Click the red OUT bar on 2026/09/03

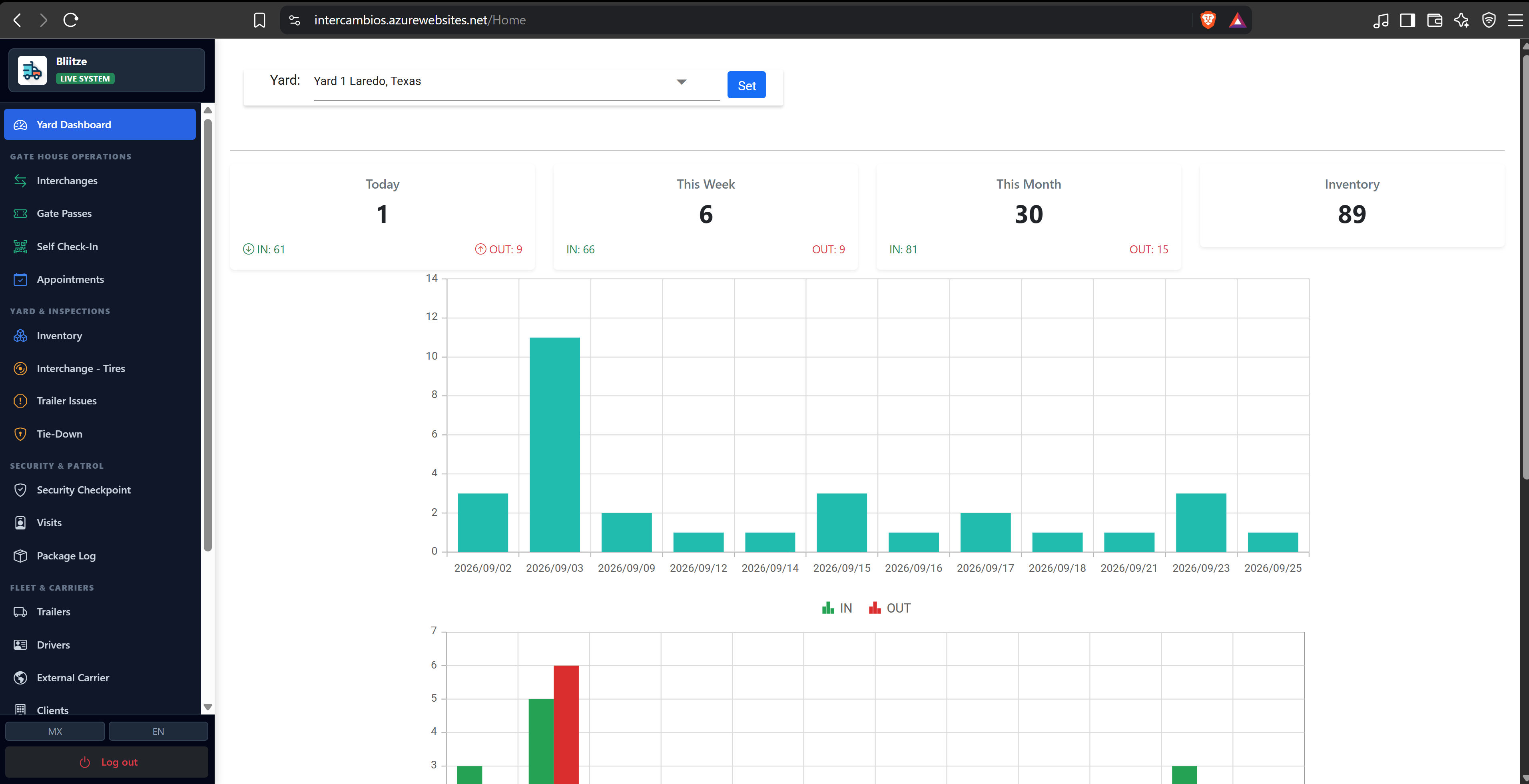click(566, 724)
